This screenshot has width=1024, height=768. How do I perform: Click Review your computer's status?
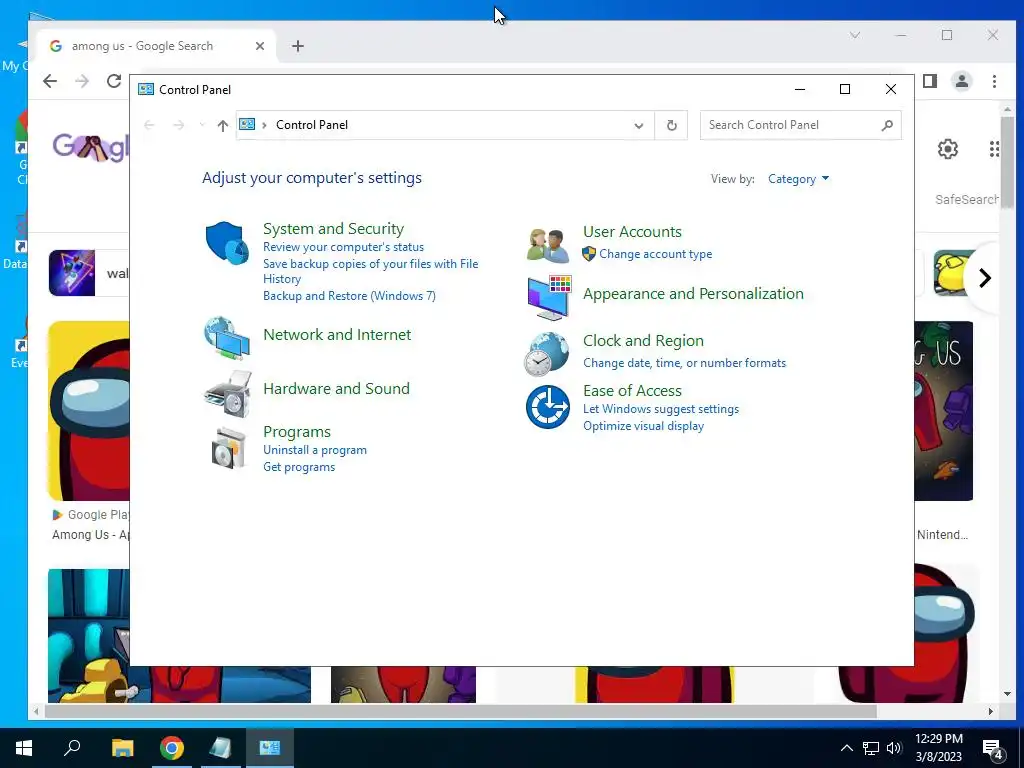tap(344, 247)
